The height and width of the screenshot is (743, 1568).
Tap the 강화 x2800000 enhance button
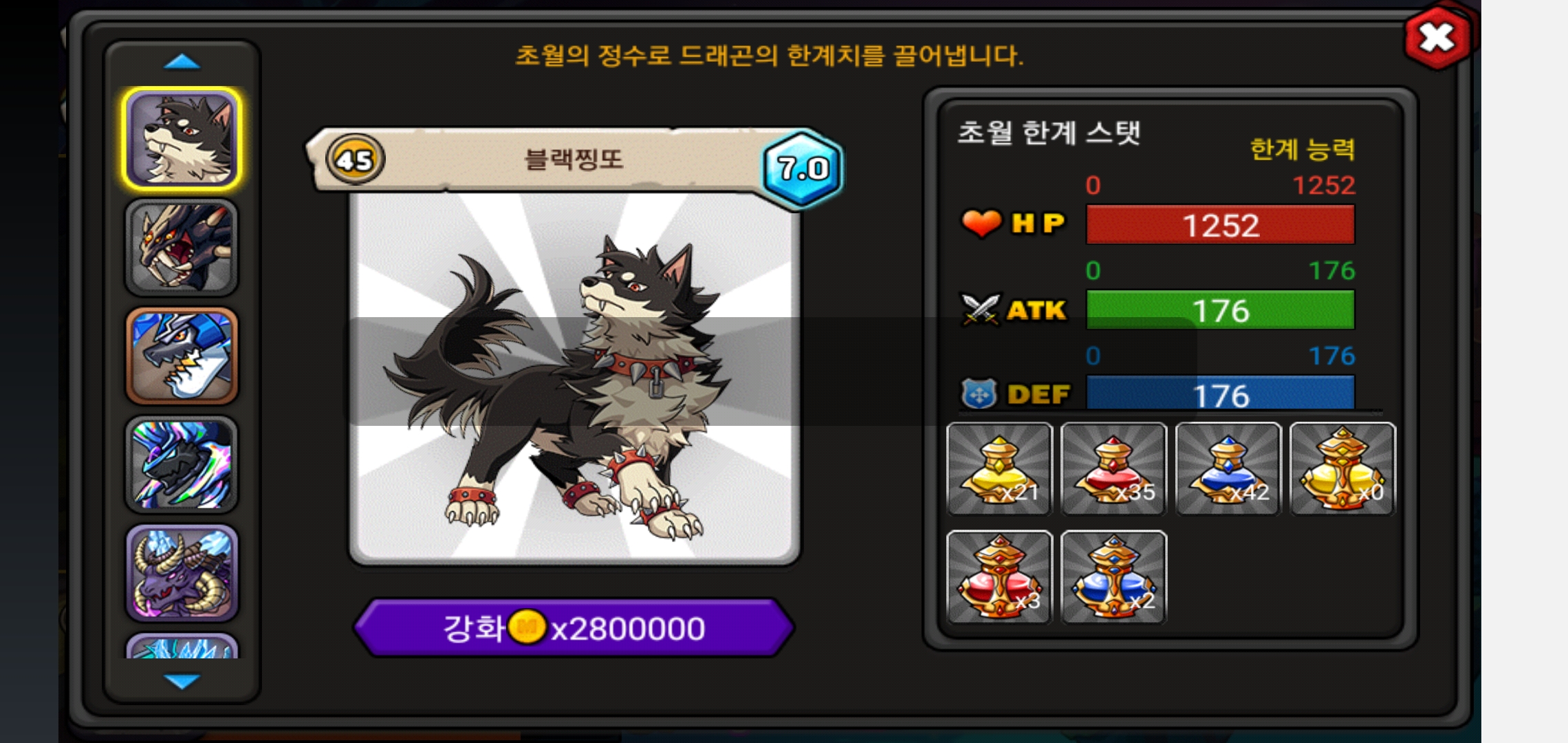click(574, 627)
